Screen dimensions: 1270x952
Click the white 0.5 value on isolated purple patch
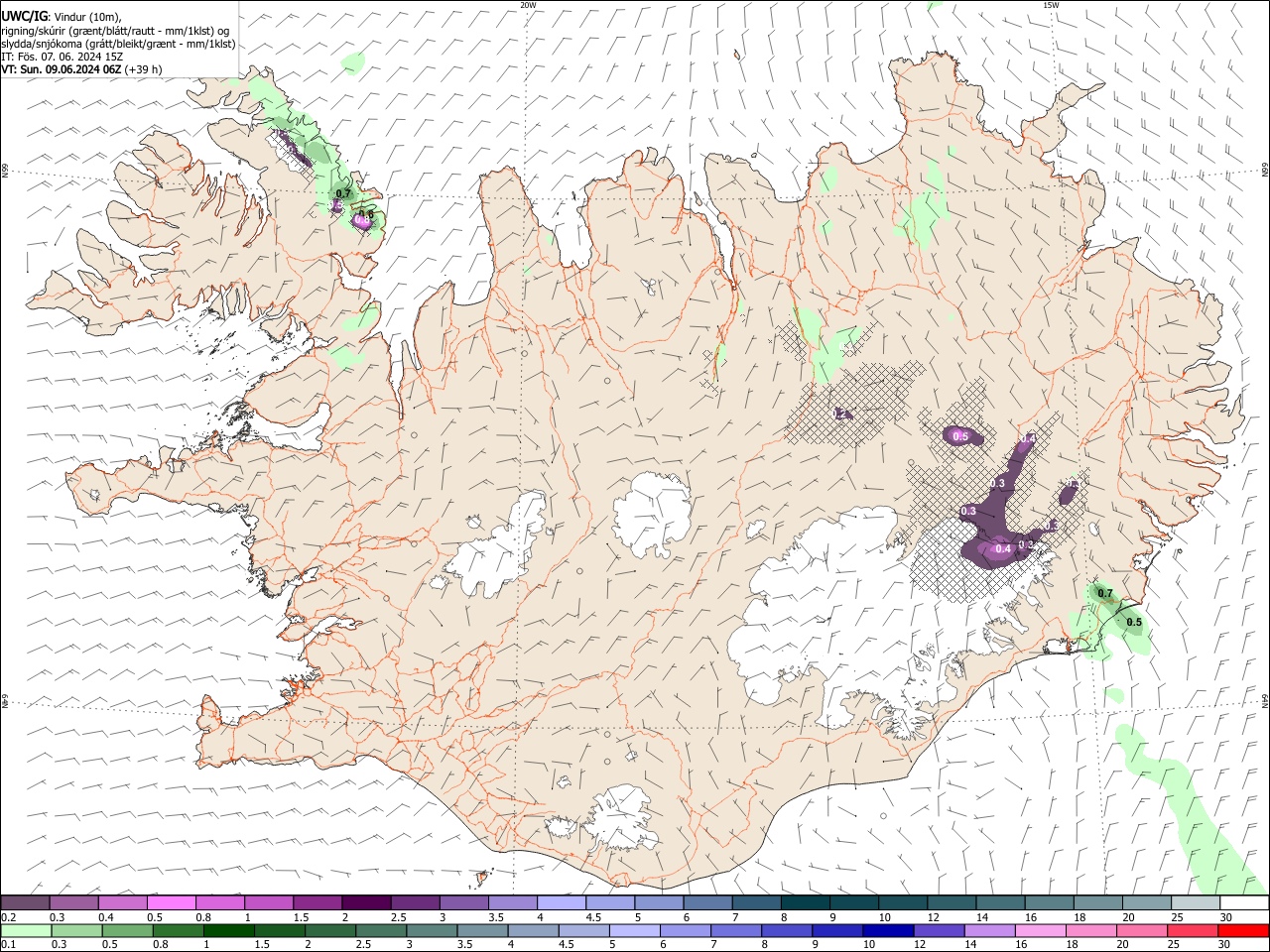(960, 436)
